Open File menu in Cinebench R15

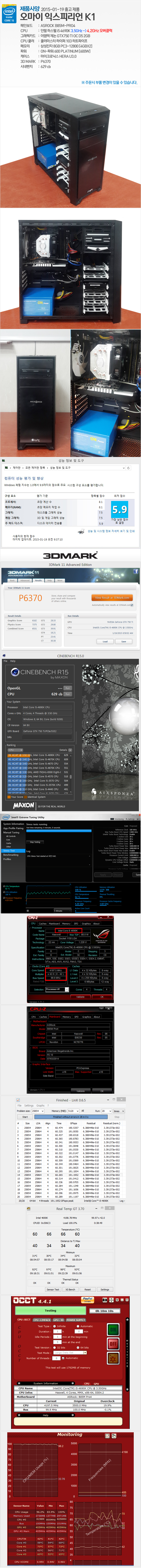(x=6, y=661)
